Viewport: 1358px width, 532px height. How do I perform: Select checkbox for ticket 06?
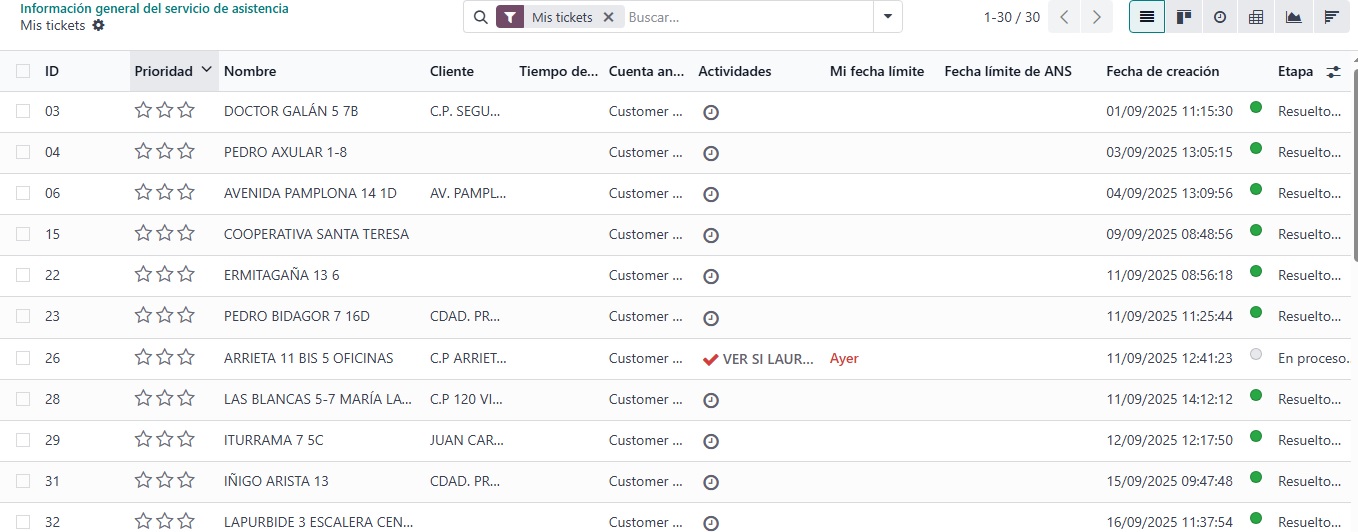pyautogui.click(x=23, y=193)
